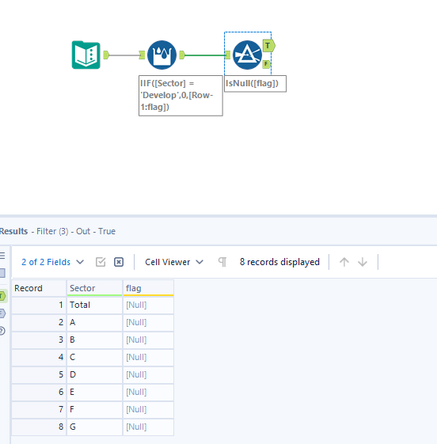Click flag Null cell in row 5

[x=148, y=375]
